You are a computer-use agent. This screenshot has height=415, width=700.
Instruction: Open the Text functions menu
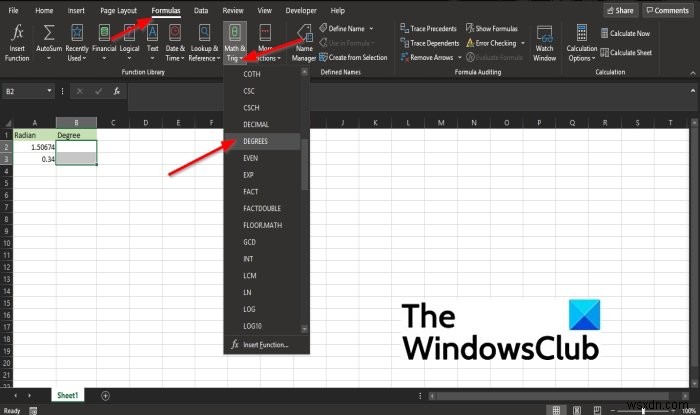tap(152, 43)
